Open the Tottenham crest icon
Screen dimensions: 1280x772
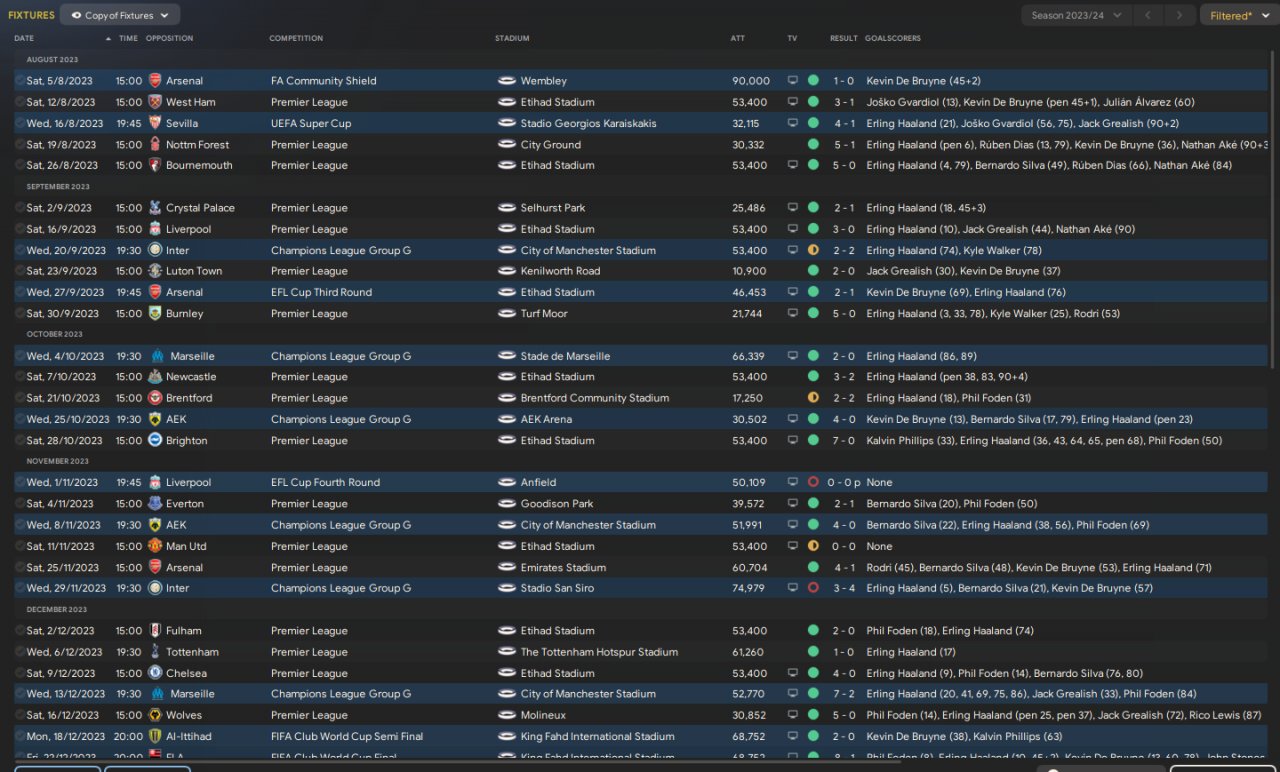(155, 652)
